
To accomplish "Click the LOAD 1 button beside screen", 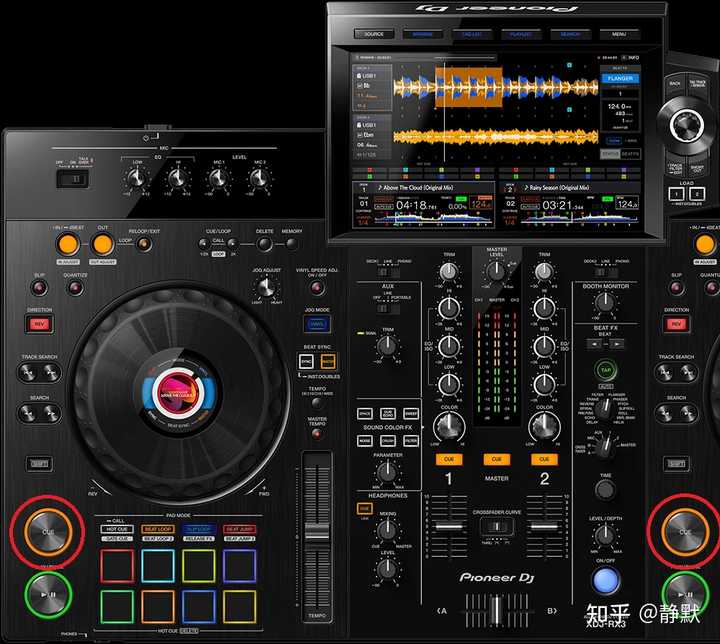I will tap(676, 194).
